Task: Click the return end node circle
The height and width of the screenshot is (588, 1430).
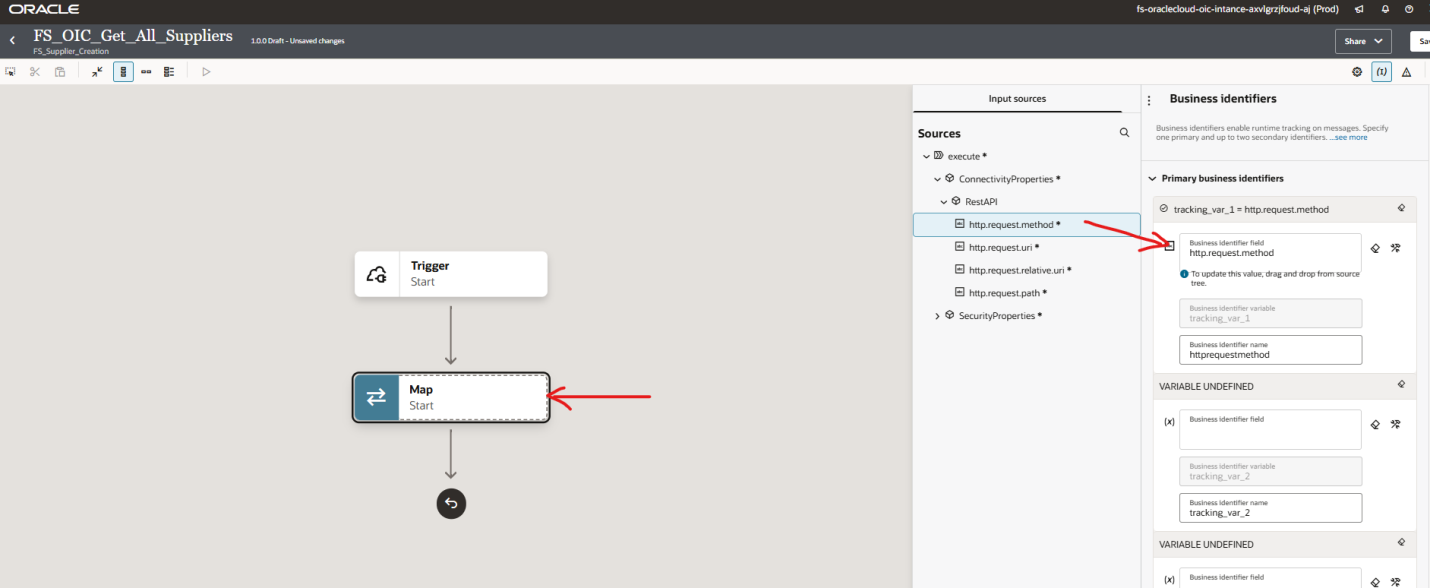Action: click(x=451, y=503)
